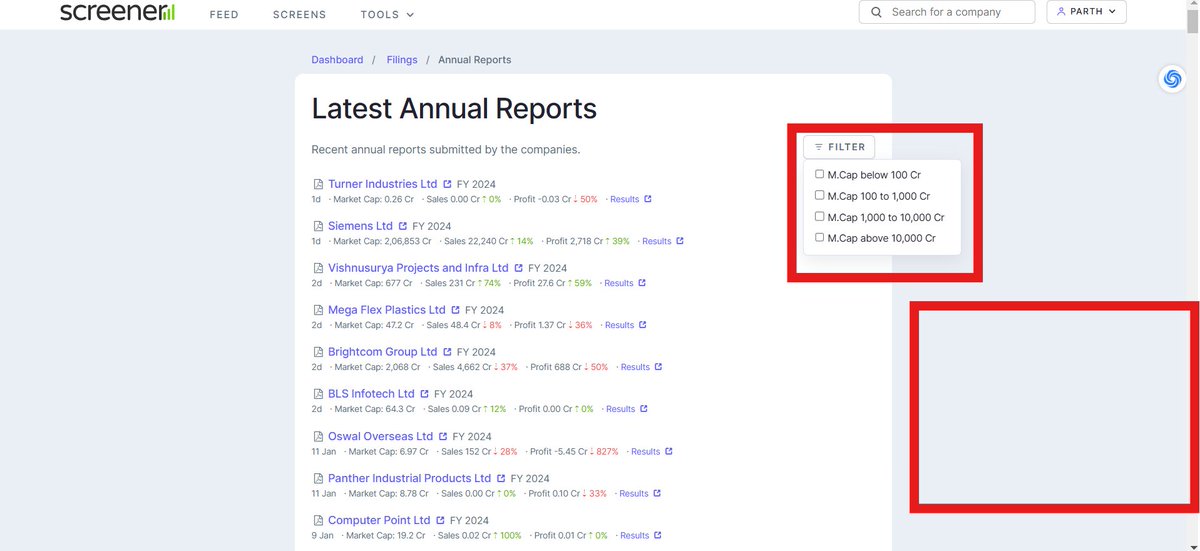
Task: Open external link icon after Oswal Overseas Ltd
Action: [x=443, y=436]
